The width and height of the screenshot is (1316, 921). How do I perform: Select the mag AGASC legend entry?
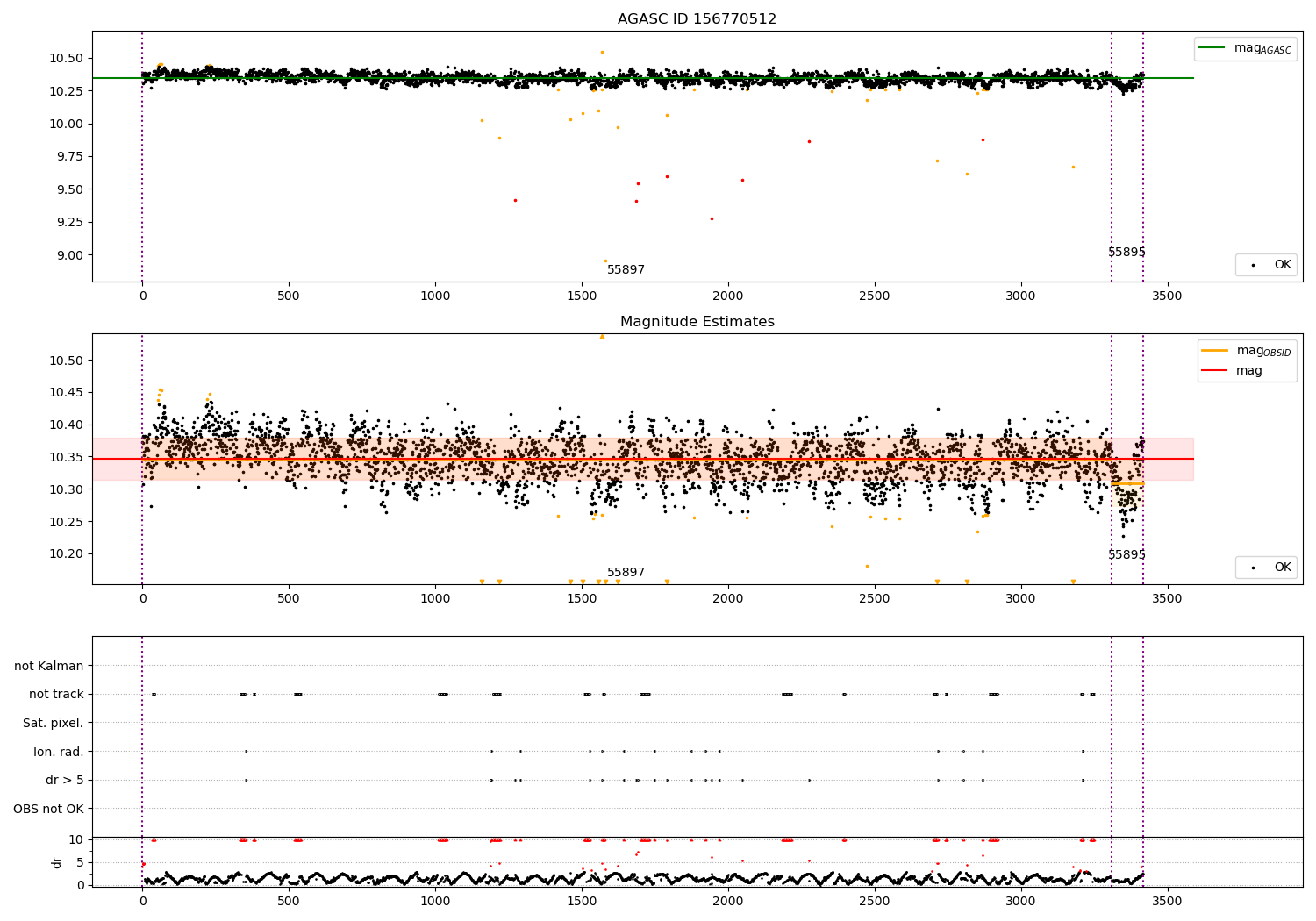point(1246,48)
